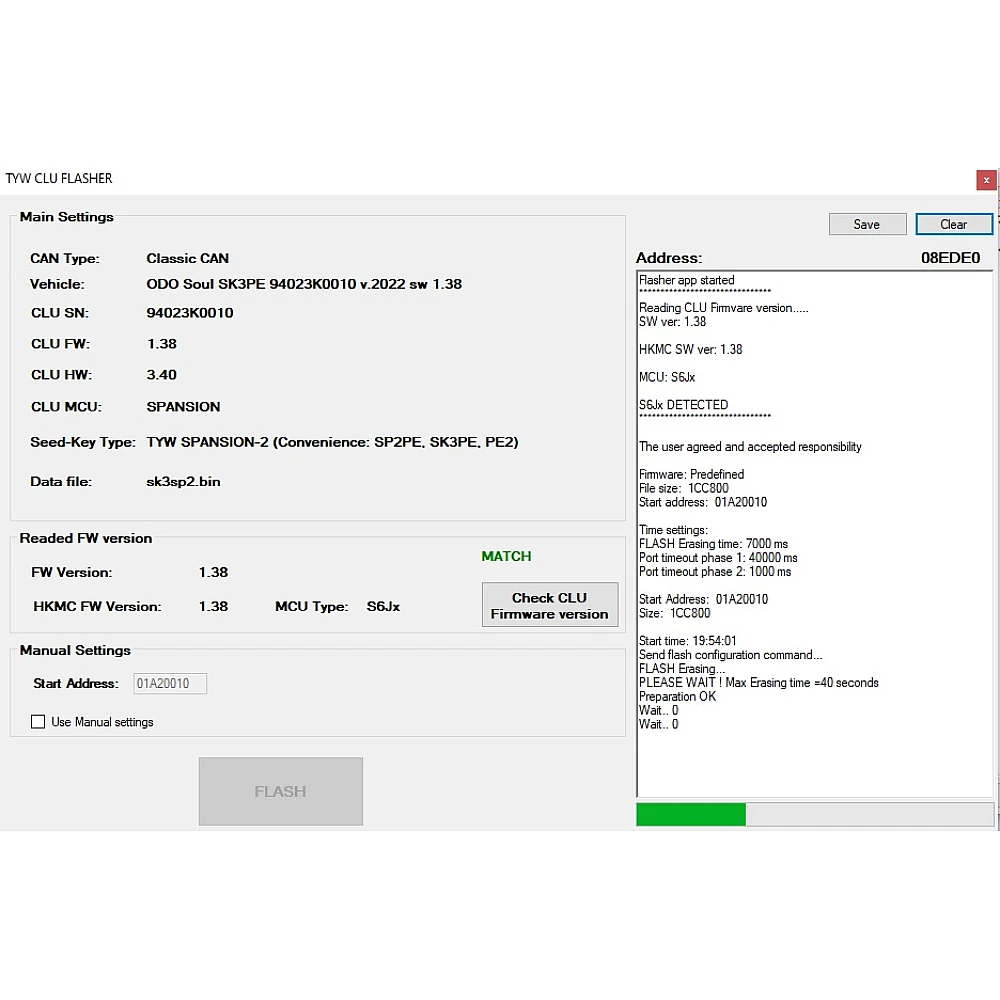Close the TYW CLU FLASHER window

[x=986, y=180]
